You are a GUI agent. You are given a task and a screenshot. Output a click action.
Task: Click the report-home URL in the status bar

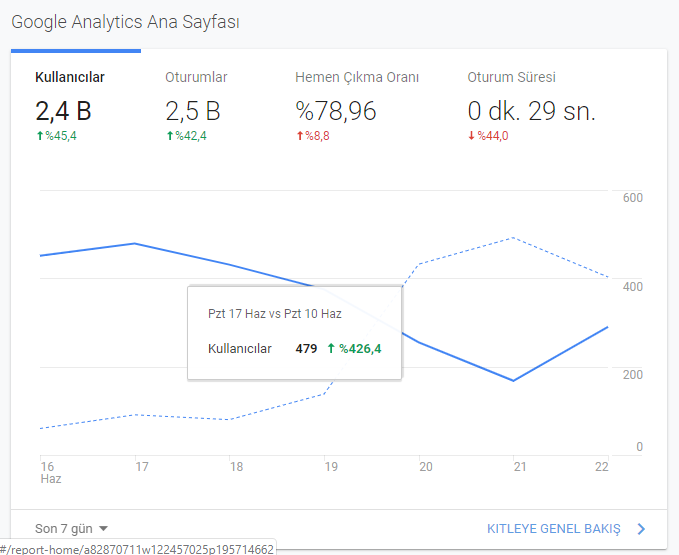coord(137,549)
